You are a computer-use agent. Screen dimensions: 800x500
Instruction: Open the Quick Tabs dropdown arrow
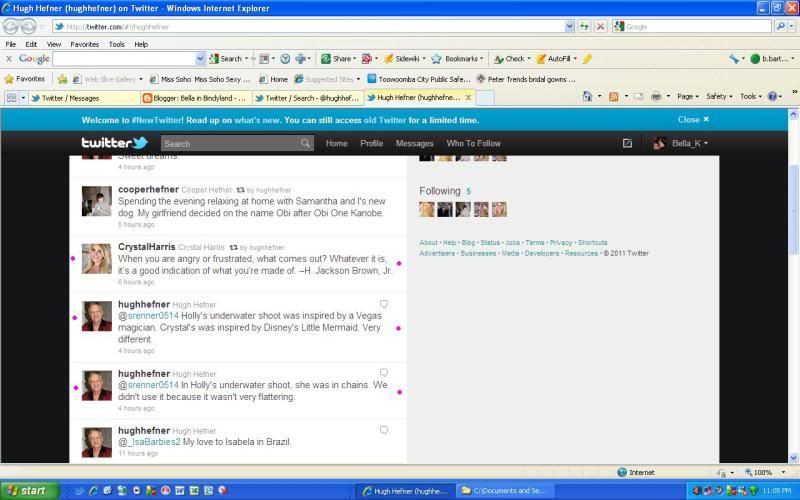[23, 97]
